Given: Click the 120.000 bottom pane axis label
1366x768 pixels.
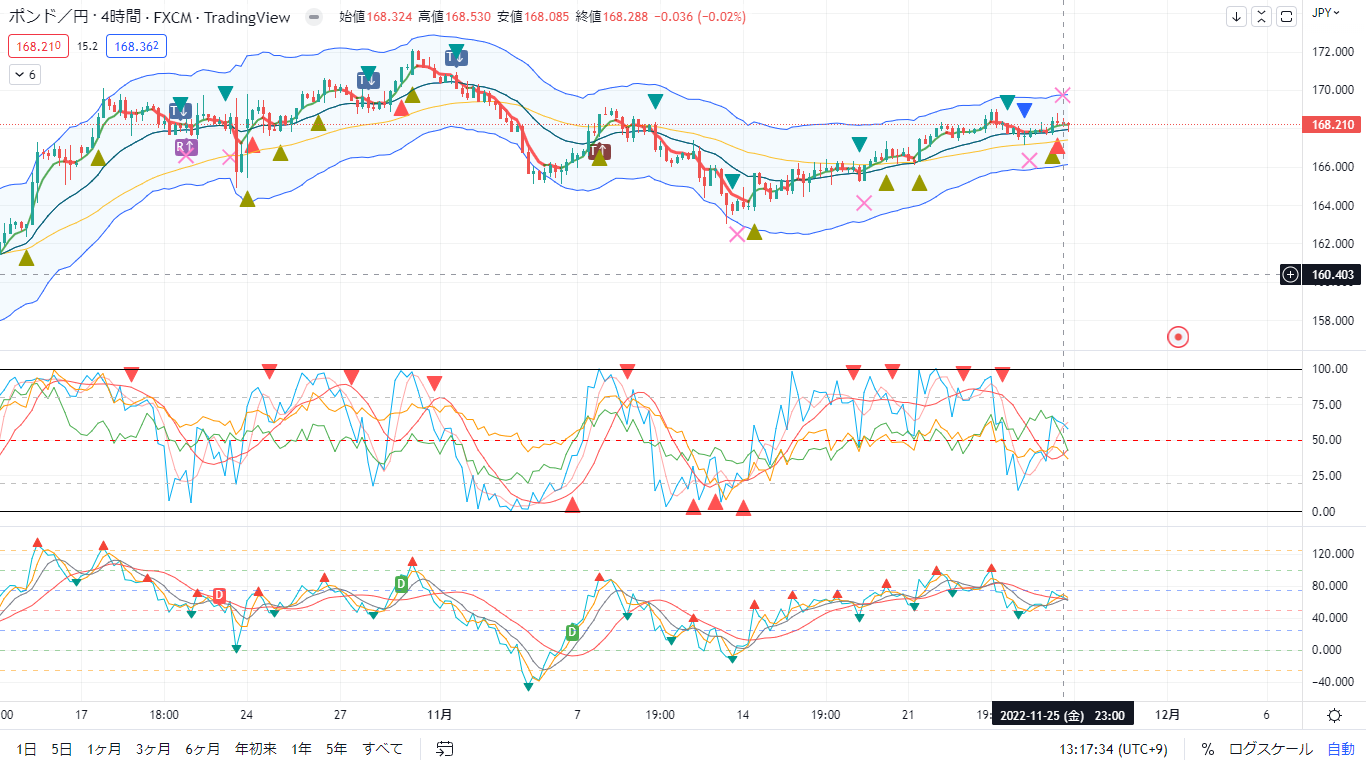Looking at the screenshot, I should pyautogui.click(x=1332, y=554).
